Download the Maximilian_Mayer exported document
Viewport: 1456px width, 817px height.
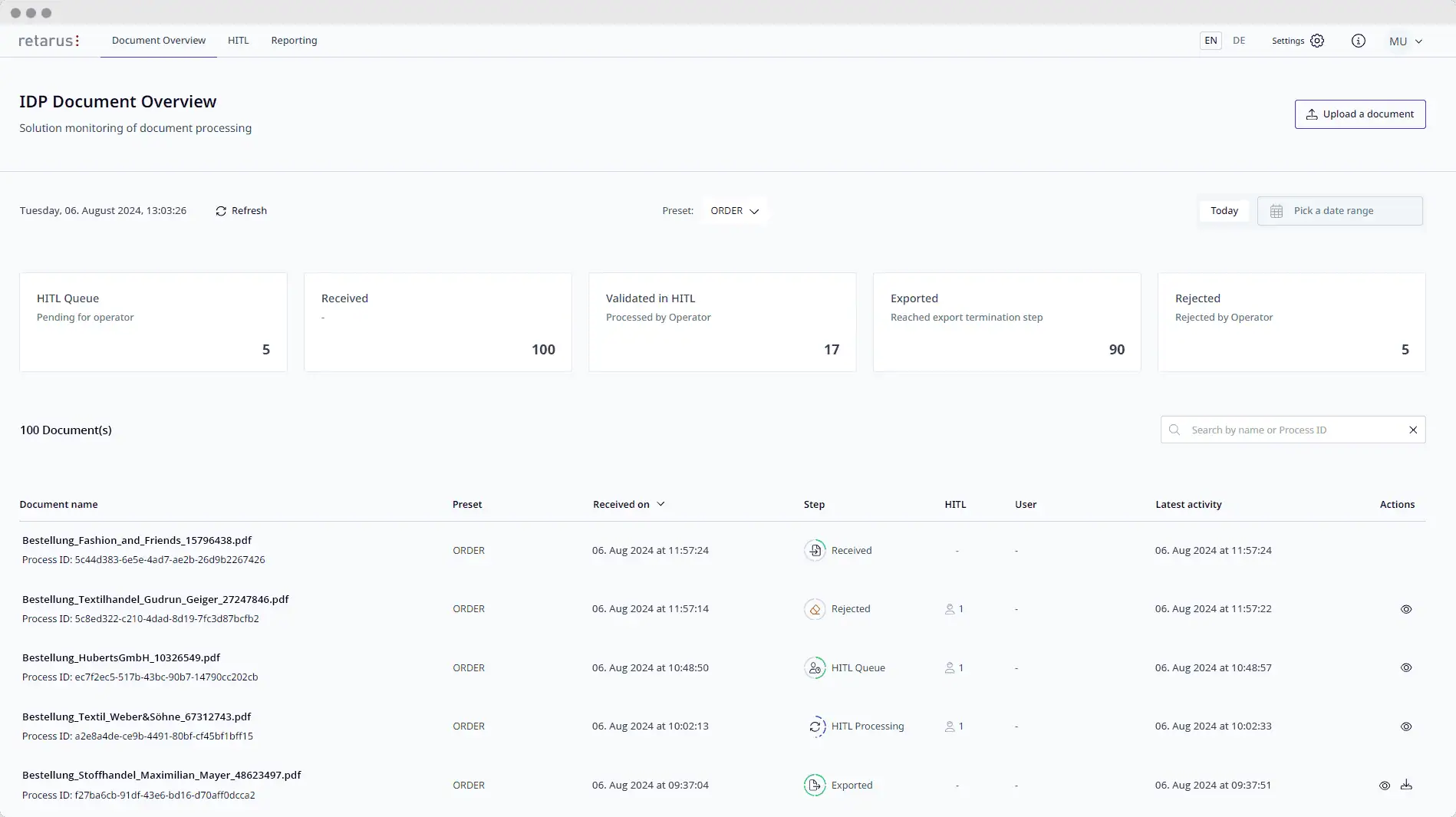pos(1406,785)
